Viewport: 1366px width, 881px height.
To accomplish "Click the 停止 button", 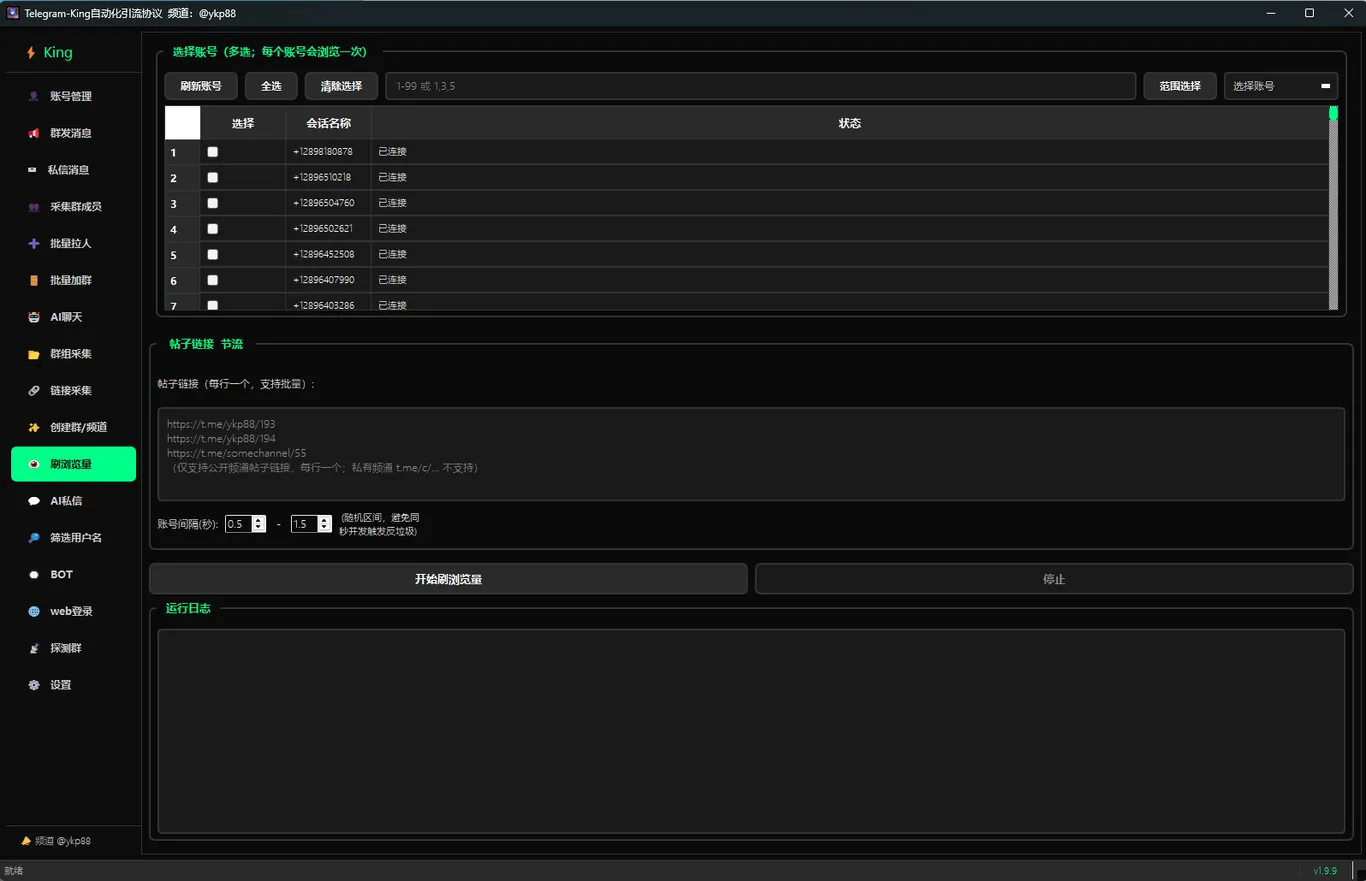I will (1054, 579).
